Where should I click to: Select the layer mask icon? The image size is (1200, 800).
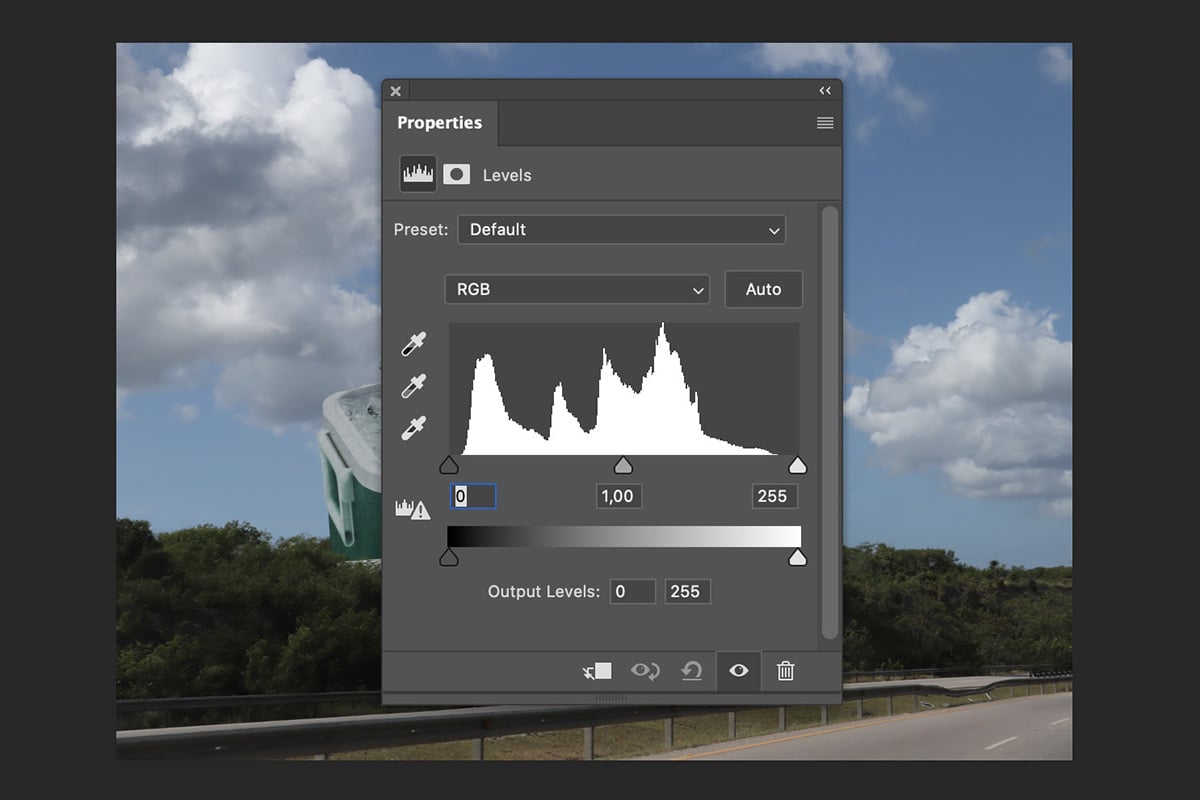pos(457,174)
